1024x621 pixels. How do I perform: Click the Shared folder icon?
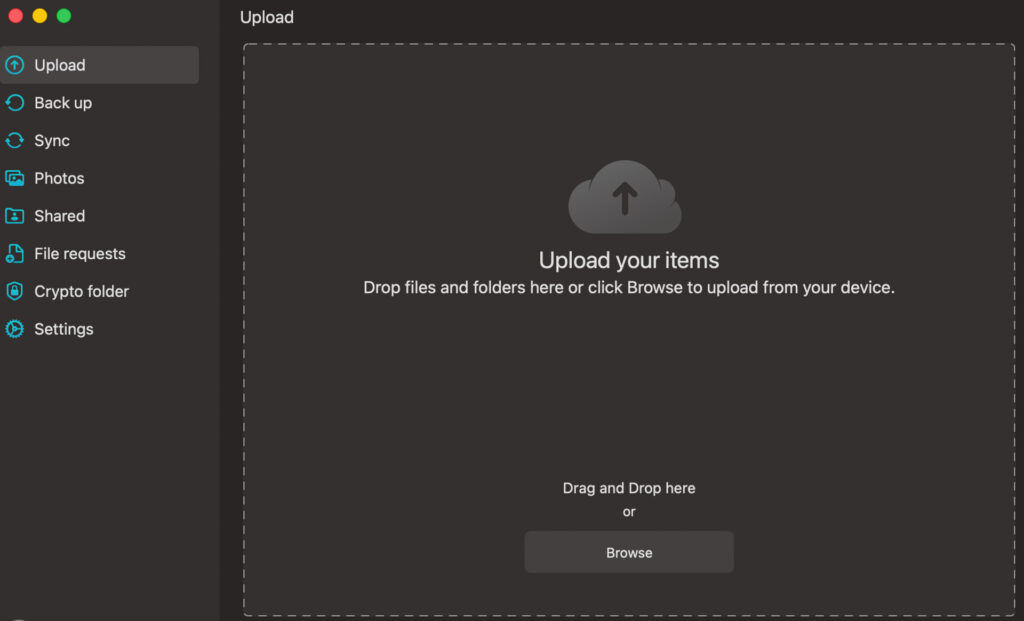[17, 216]
